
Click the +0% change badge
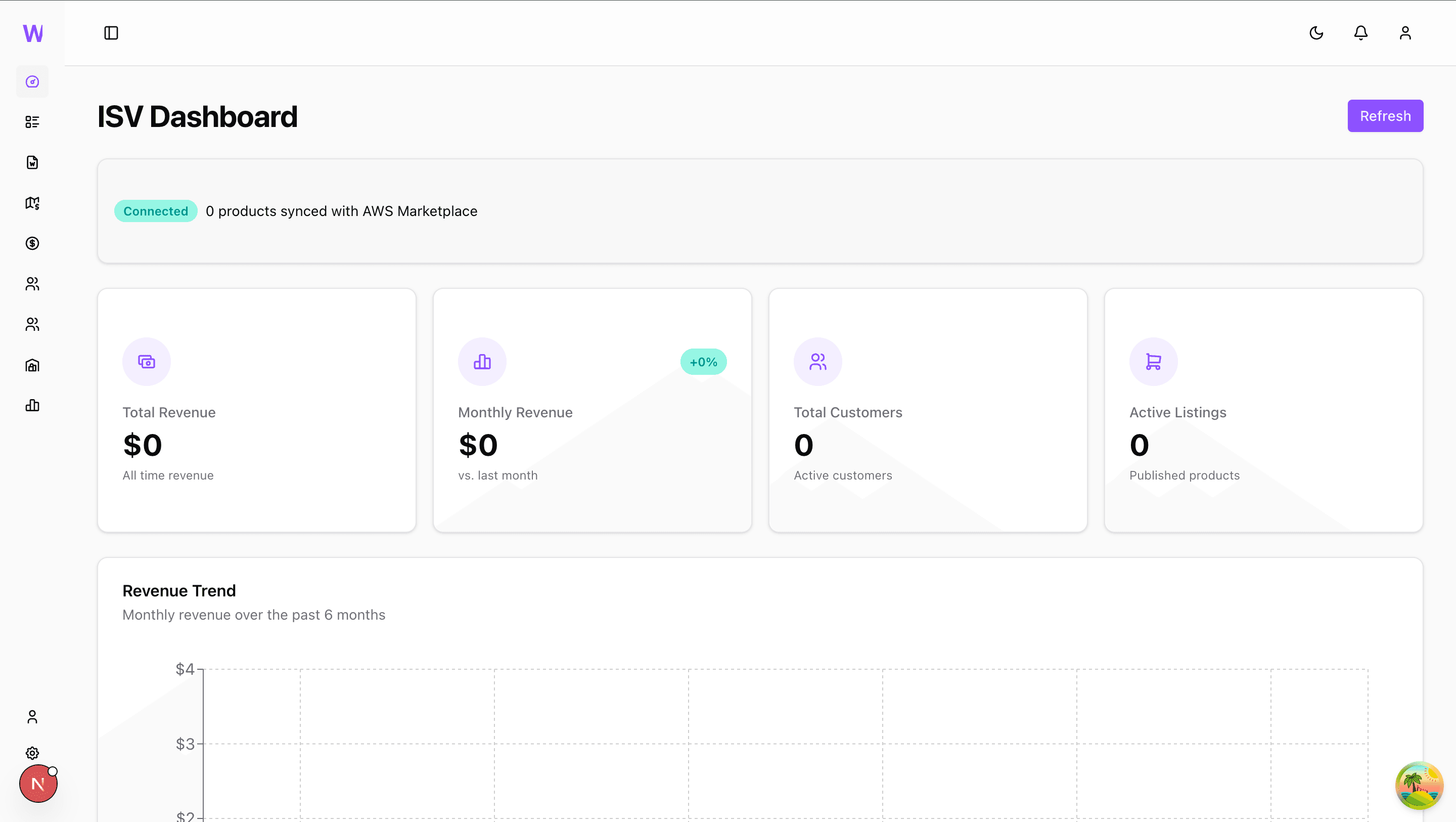(x=704, y=362)
